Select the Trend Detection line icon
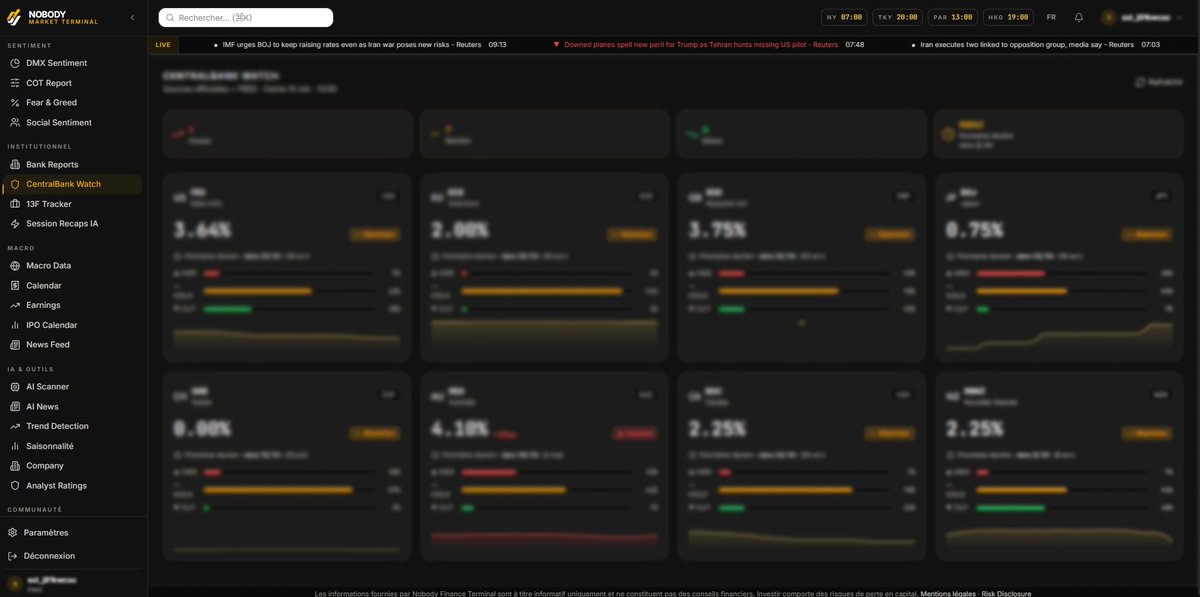Image resolution: width=1200 pixels, height=597 pixels. pyautogui.click(x=15, y=426)
